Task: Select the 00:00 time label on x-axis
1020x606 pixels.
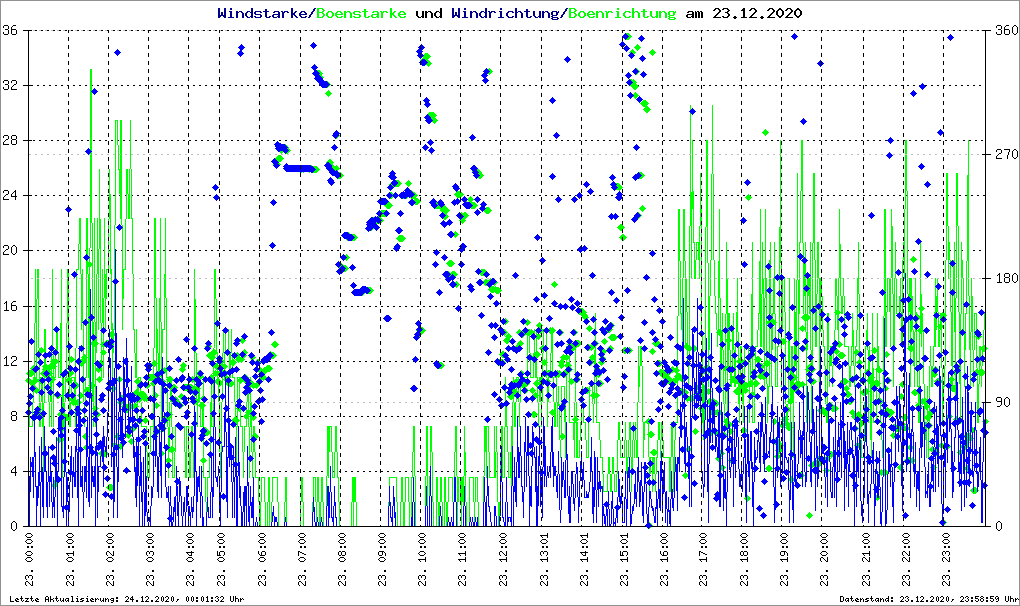Action: click(x=28, y=560)
